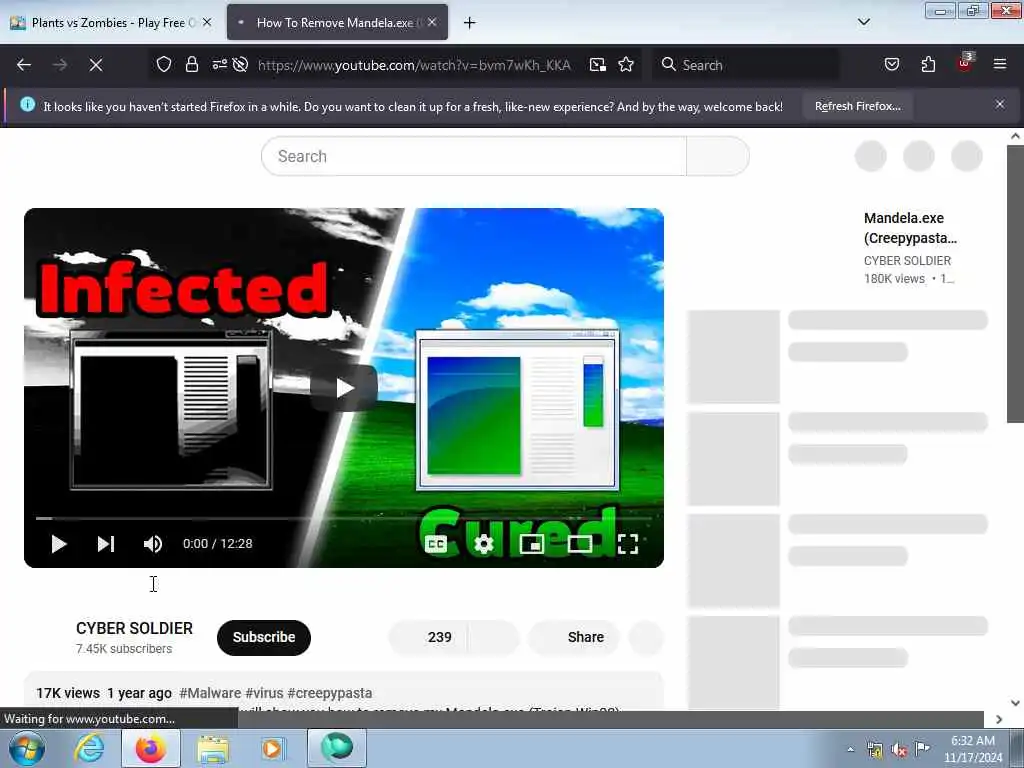Open the Save to Pocket icon
The width and height of the screenshot is (1024, 768).
[891, 64]
